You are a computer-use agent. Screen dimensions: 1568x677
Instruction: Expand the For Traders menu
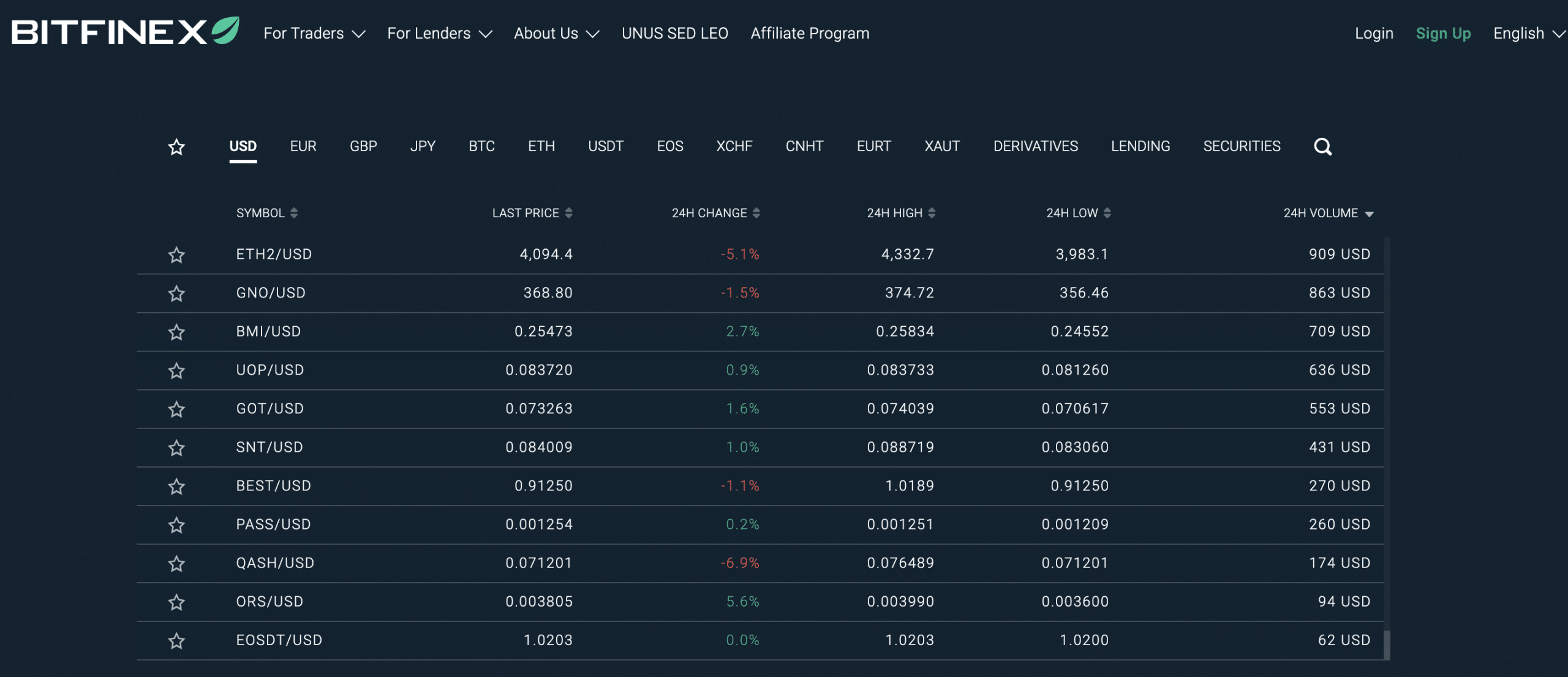pyautogui.click(x=314, y=33)
